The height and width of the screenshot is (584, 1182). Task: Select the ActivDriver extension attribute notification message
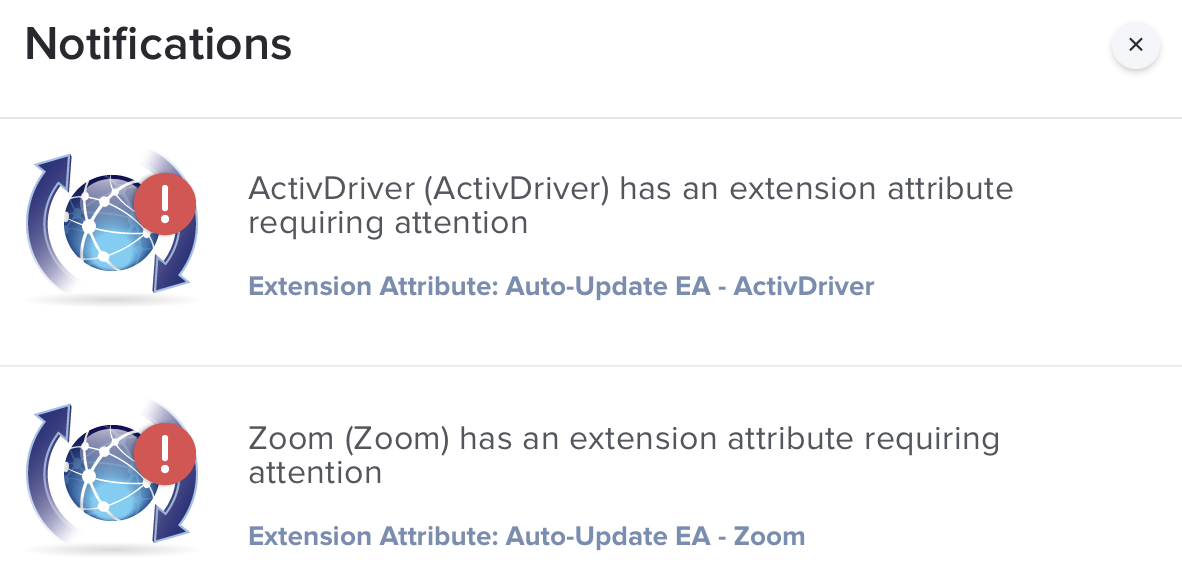[630, 205]
